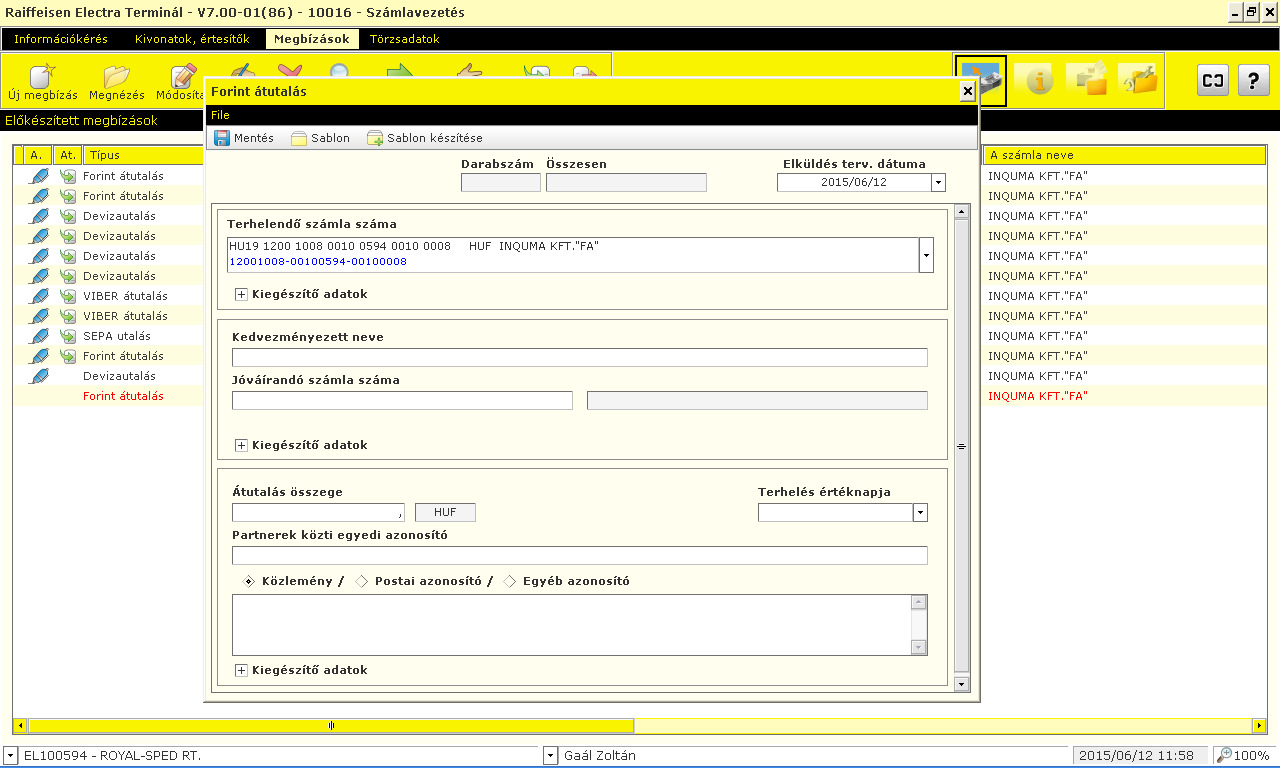Click into the Kedvezményezett neve field

pyautogui.click(x=580, y=358)
